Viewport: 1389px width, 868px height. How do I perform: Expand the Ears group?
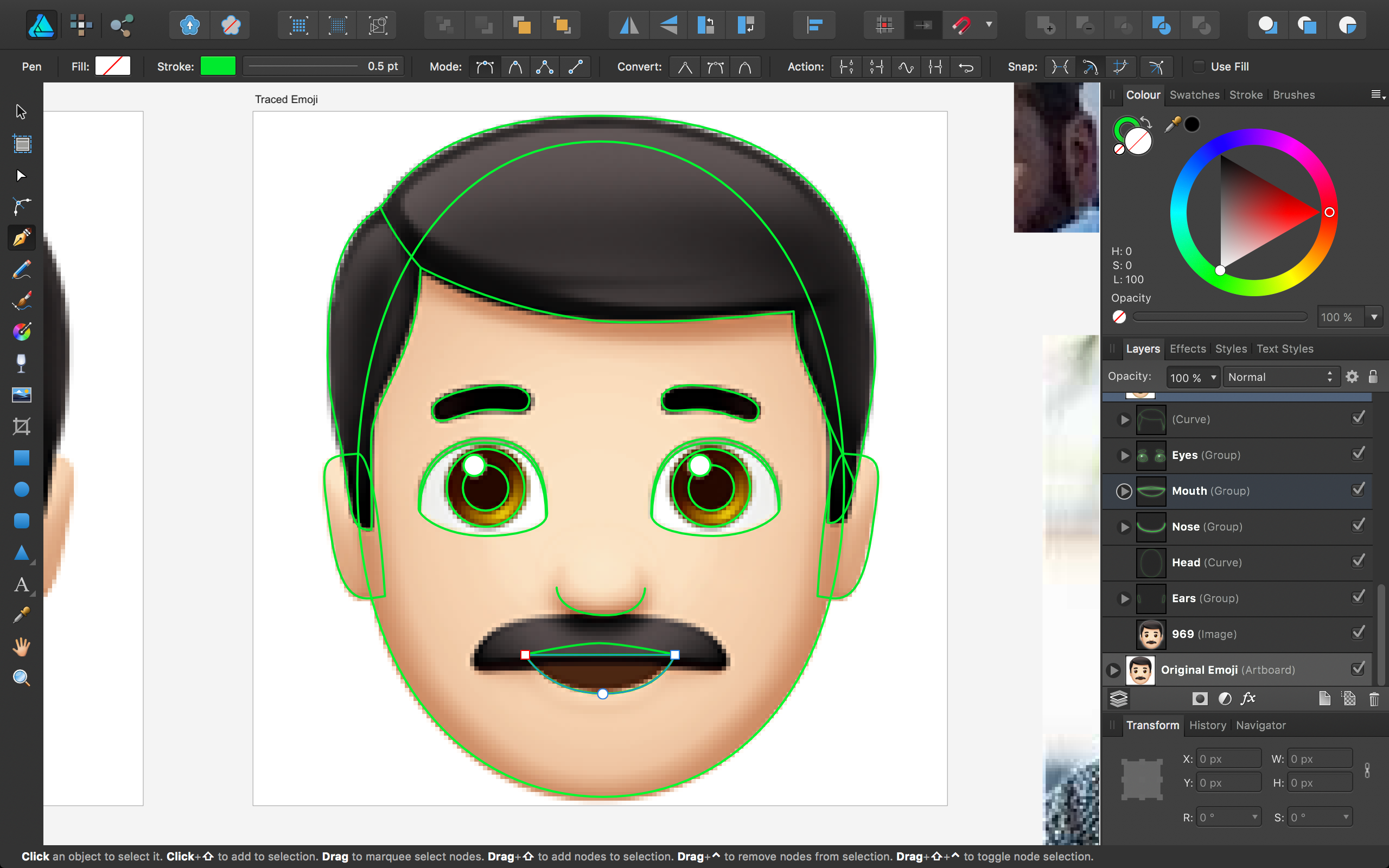point(1124,599)
